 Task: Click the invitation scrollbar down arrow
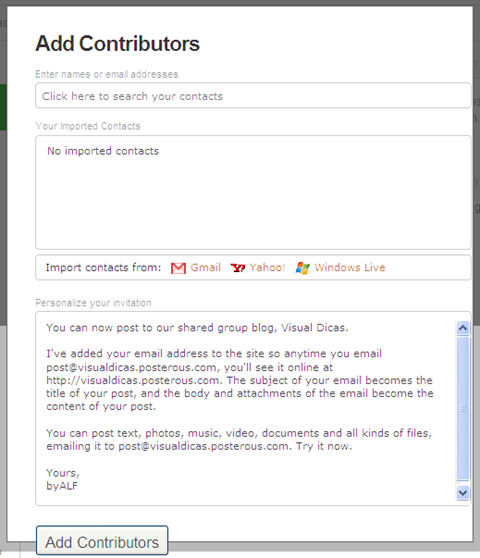point(463,493)
